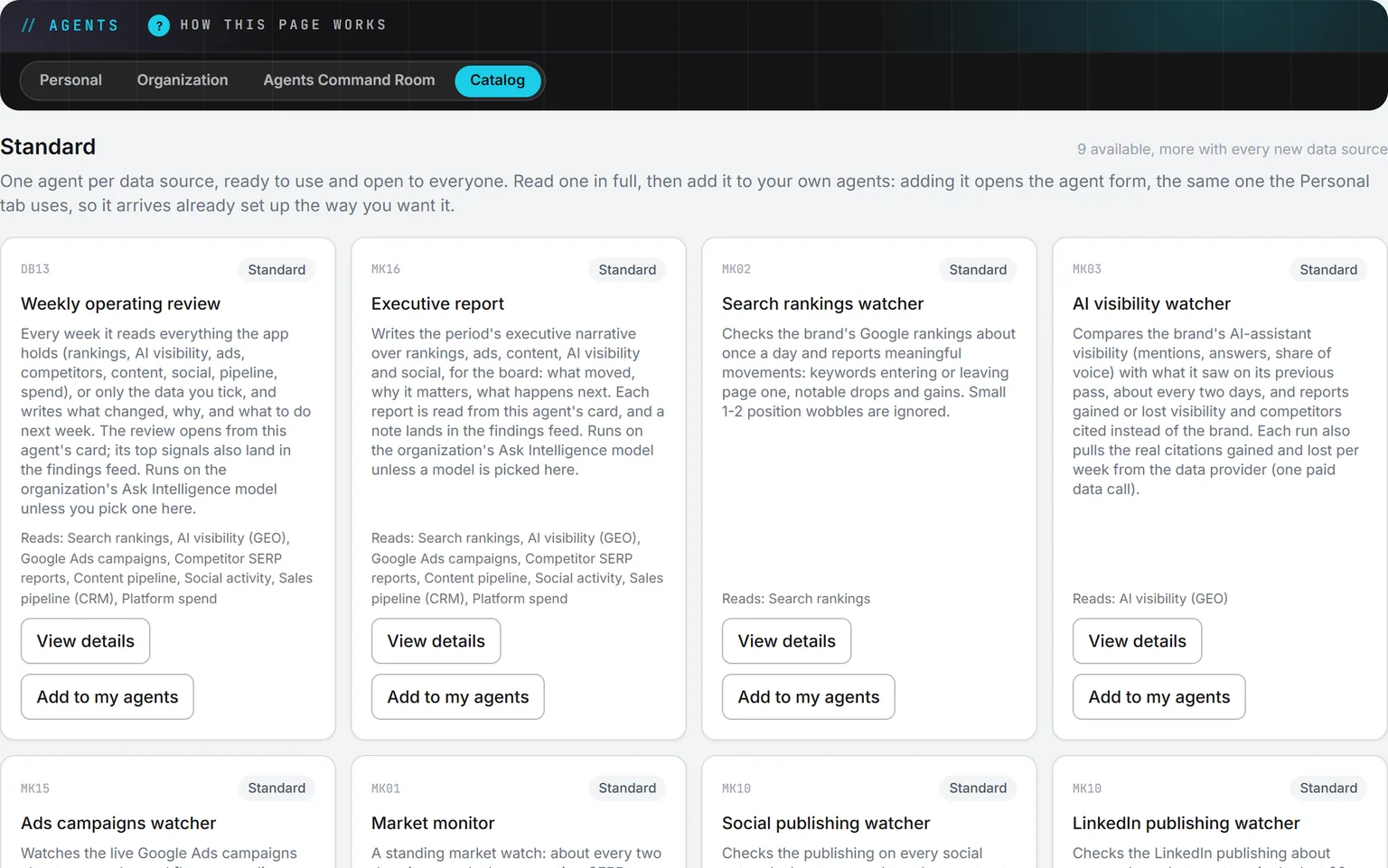Click the Search rankings watcher title

[822, 304]
